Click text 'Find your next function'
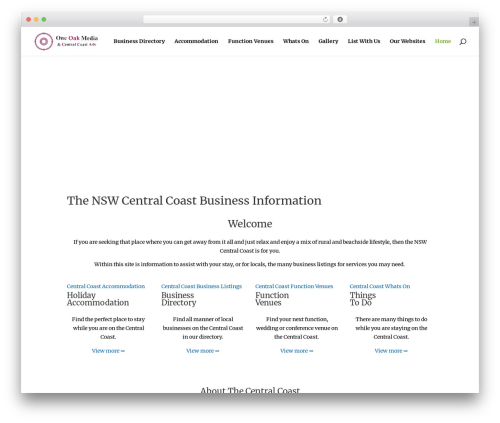 pos(297,319)
